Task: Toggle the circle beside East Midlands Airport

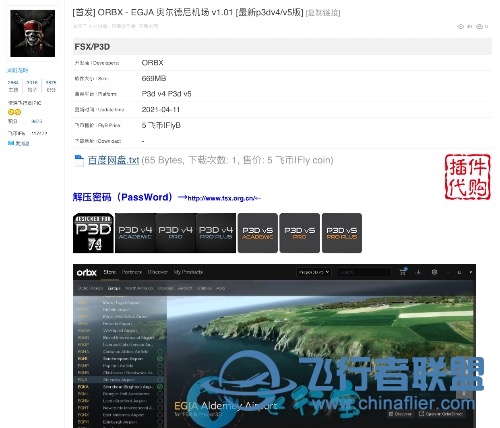Action: click(160, 415)
